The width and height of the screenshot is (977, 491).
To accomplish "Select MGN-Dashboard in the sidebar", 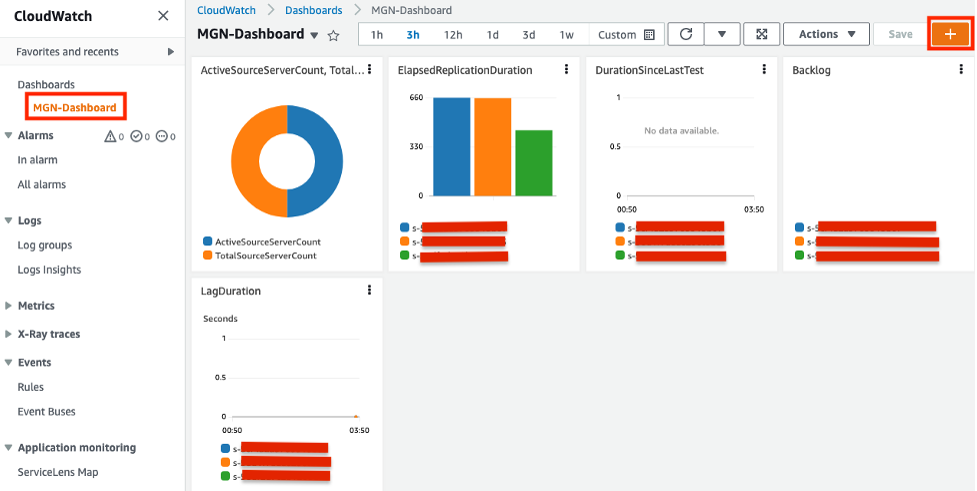I will (x=75, y=107).
